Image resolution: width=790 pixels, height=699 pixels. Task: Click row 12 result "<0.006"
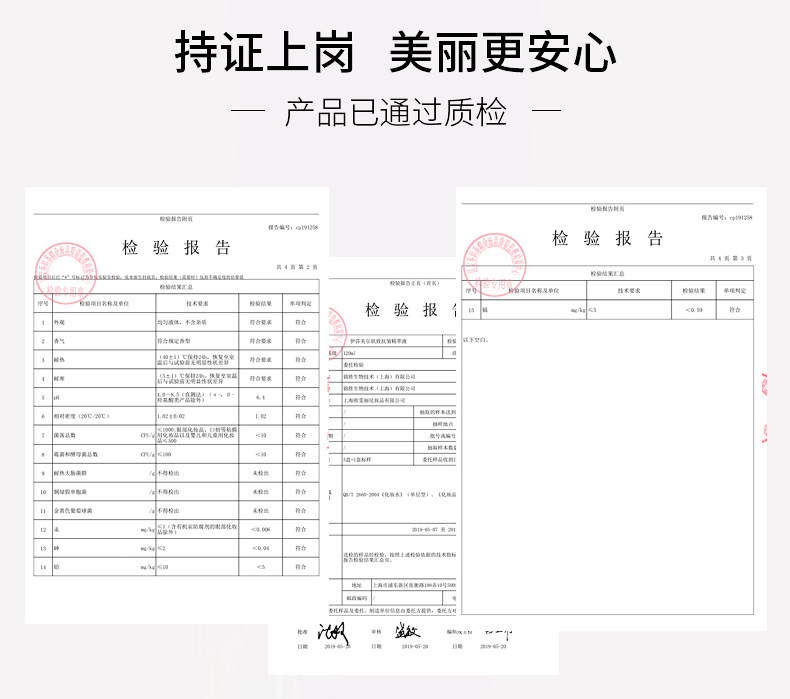click(260, 529)
